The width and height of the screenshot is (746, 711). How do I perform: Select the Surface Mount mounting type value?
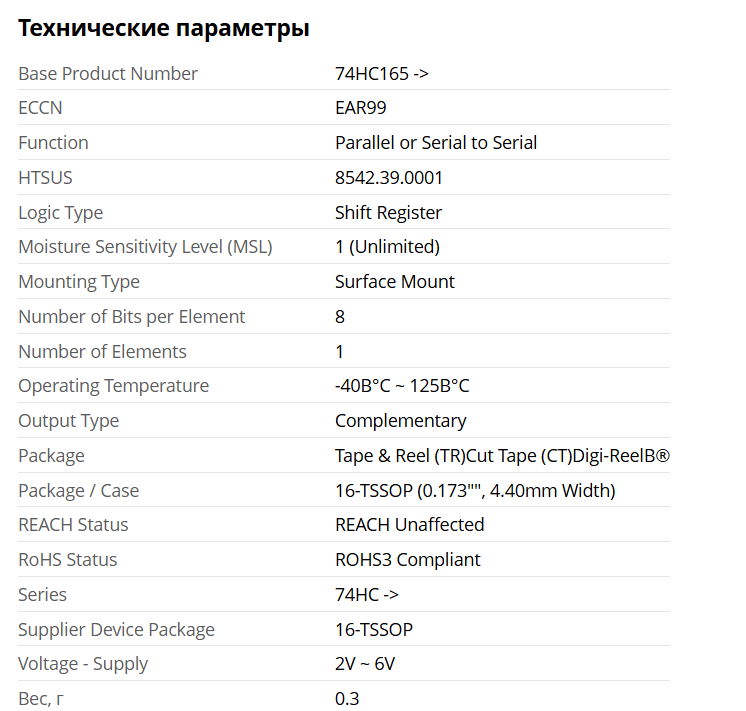[x=394, y=282]
